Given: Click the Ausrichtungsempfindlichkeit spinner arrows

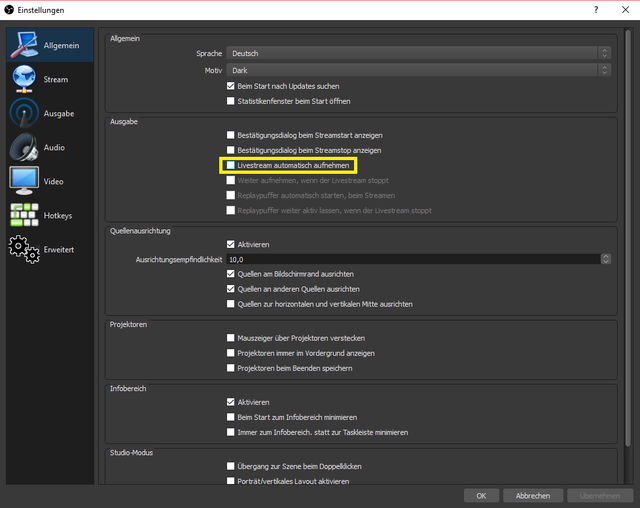Looking at the screenshot, I should pos(606,259).
